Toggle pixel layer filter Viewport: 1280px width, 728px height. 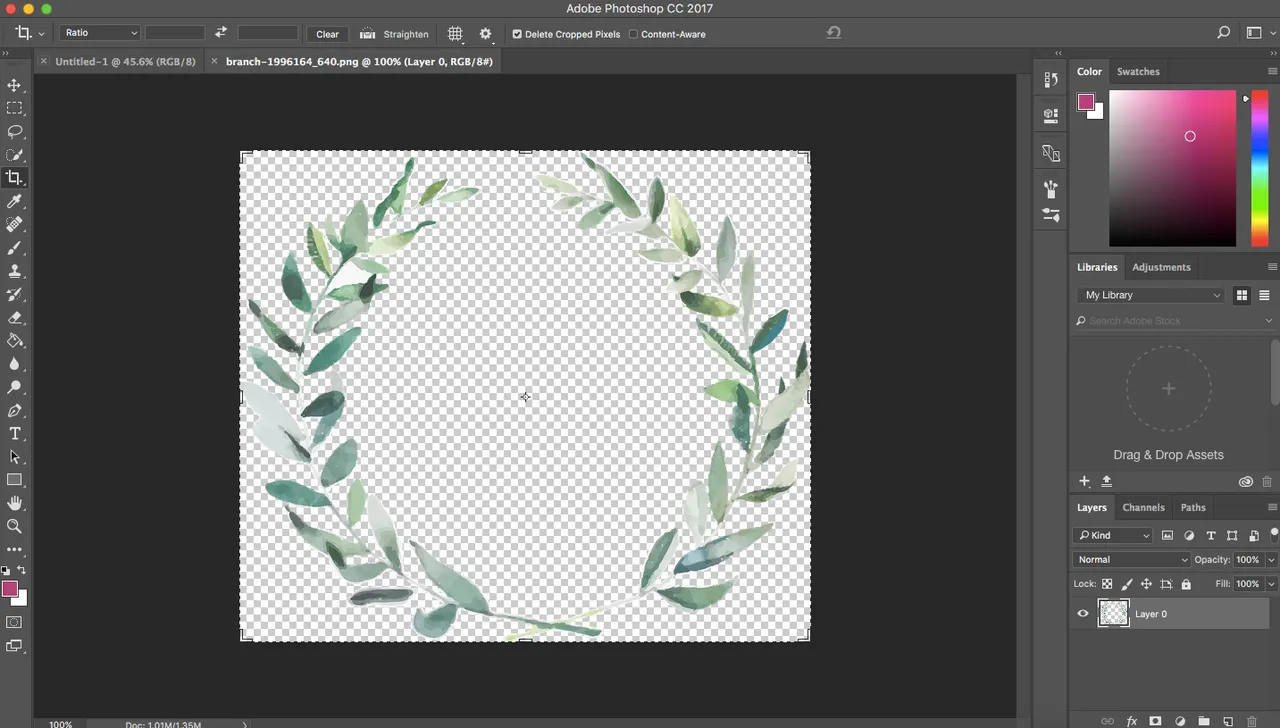1167,536
